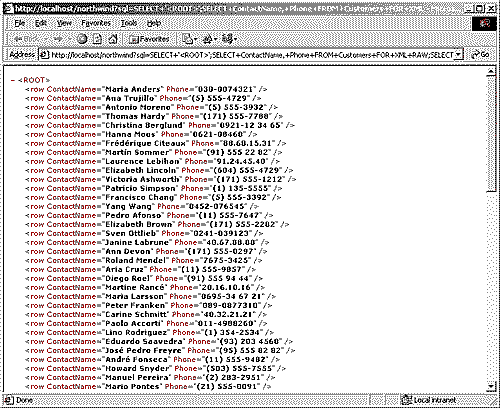Viewport: 500px width, 408px height.
Task: Click the Local intranet zone icon
Action: [x=407, y=399]
